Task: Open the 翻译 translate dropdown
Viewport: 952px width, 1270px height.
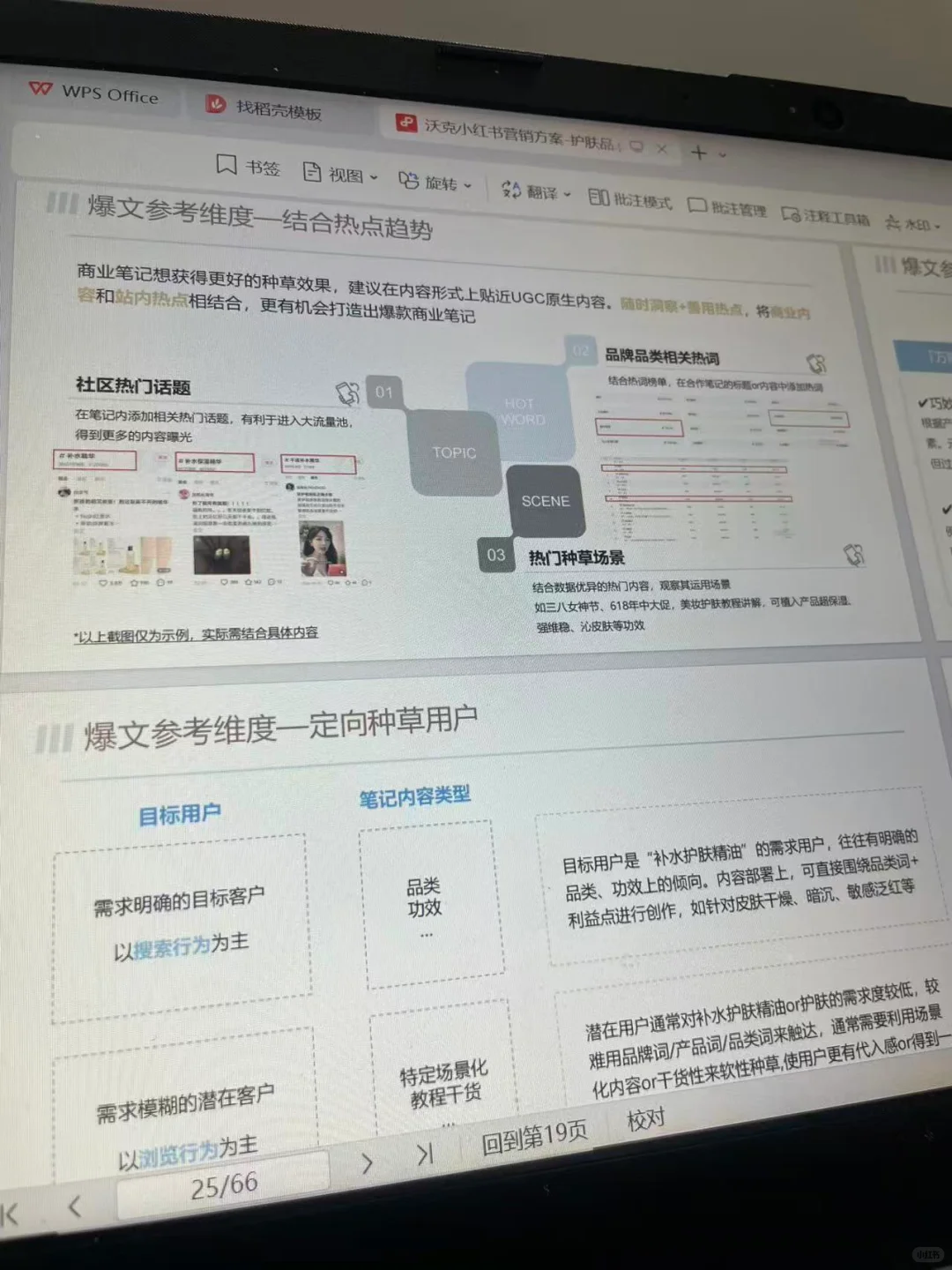Action: pyautogui.click(x=536, y=190)
